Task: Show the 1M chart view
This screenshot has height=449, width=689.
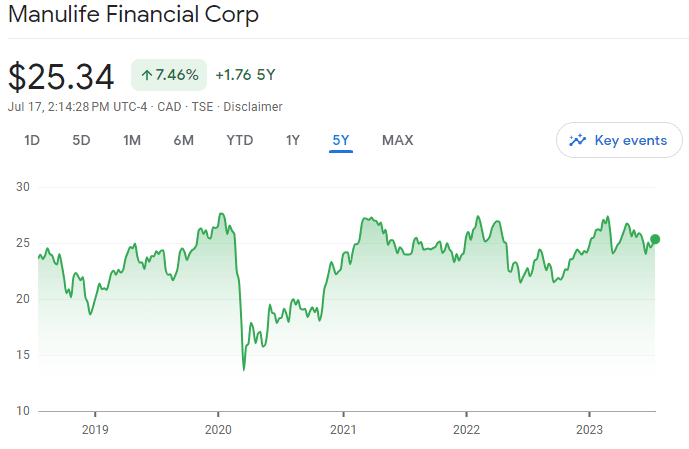Action: 132,141
